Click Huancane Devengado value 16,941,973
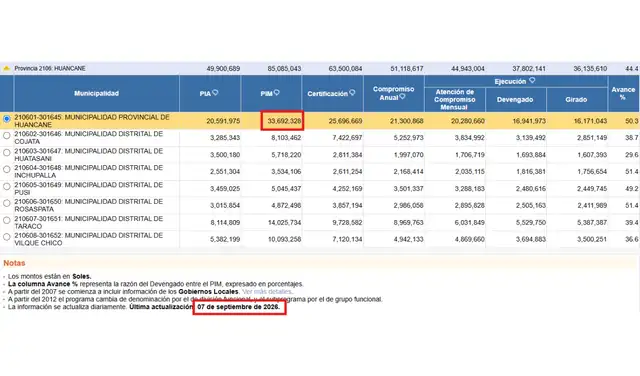Image resolution: width=640 pixels, height=376 pixels. tap(529, 121)
